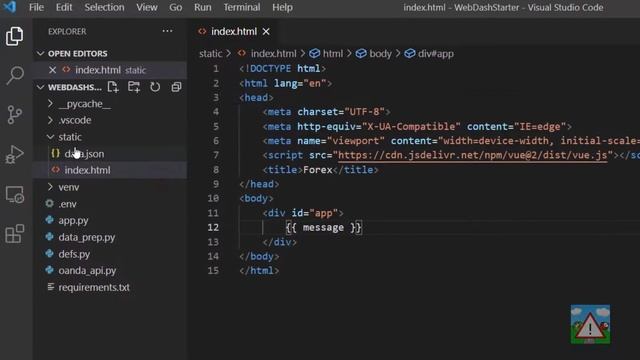Open defs.py in explorer
Viewport: 640px width, 360px height.
pos(74,254)
